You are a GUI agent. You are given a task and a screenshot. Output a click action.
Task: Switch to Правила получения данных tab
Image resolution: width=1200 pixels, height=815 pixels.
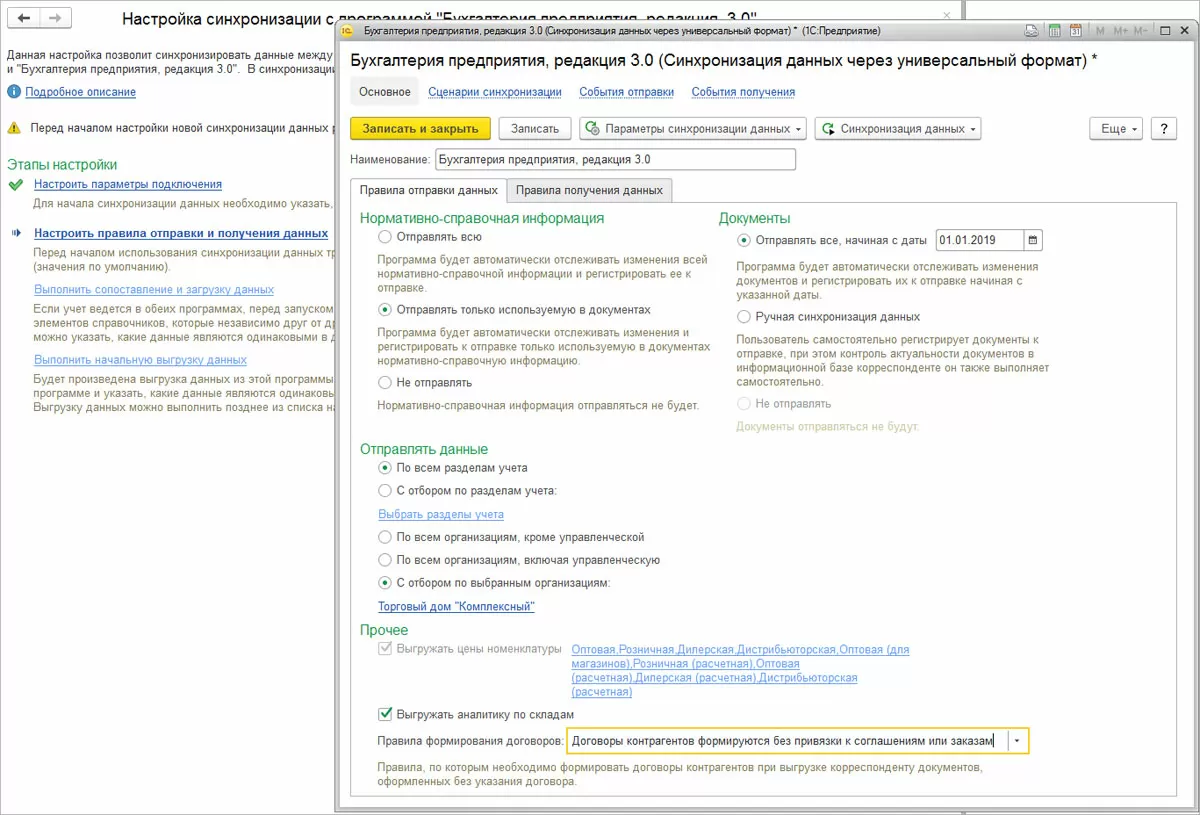pos(589,190)
